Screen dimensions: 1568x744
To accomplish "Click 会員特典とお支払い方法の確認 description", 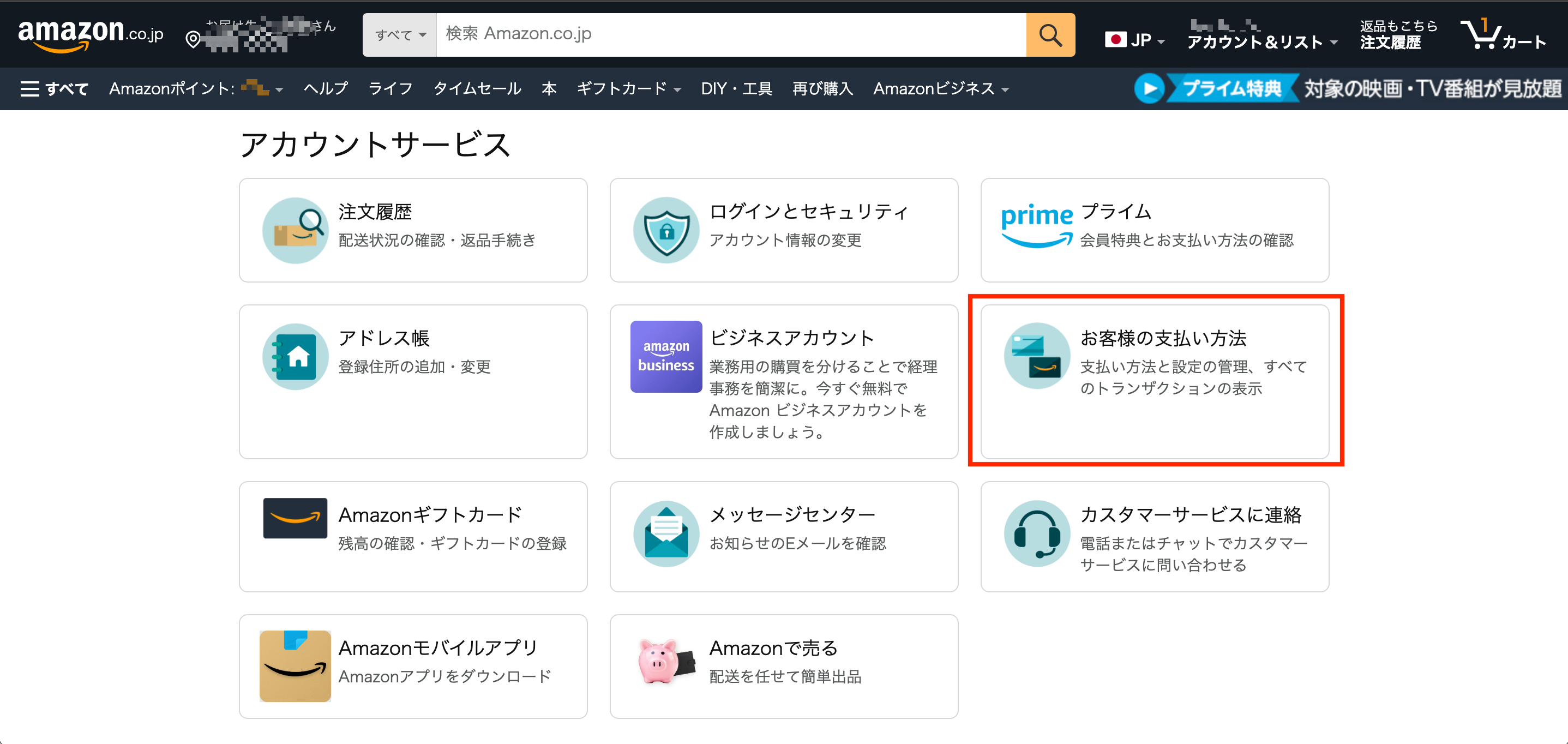I will (1186, 241).
